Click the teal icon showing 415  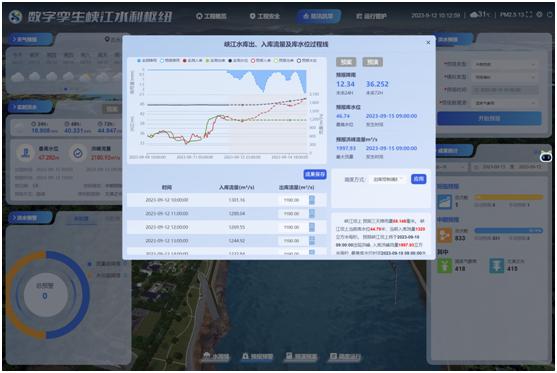(x=497, y=266)
